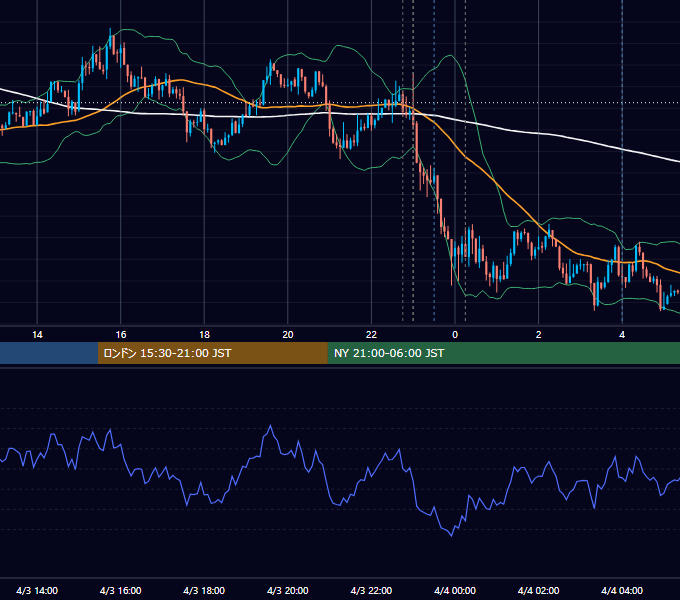Screen dimensions: 680x600
Task: Click the blue session bar before London
Action: [49, 353]
